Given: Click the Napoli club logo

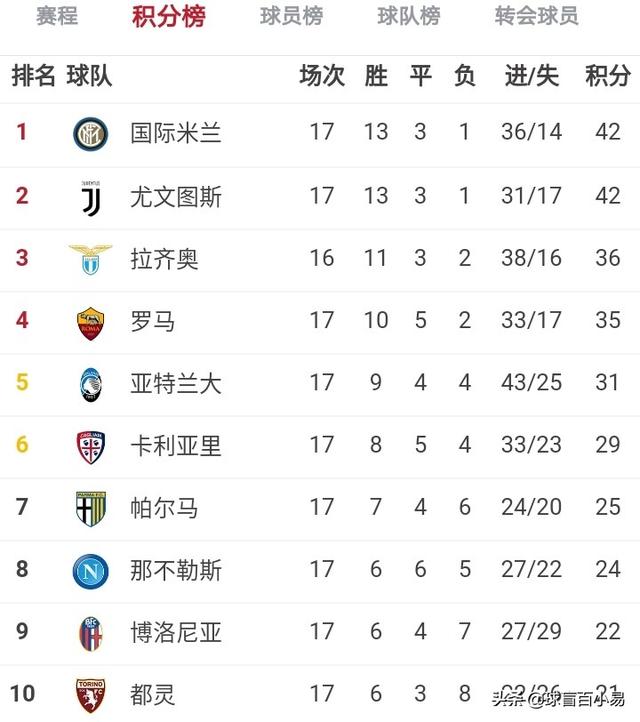Looking at the screenshot, I should [90, 571].
